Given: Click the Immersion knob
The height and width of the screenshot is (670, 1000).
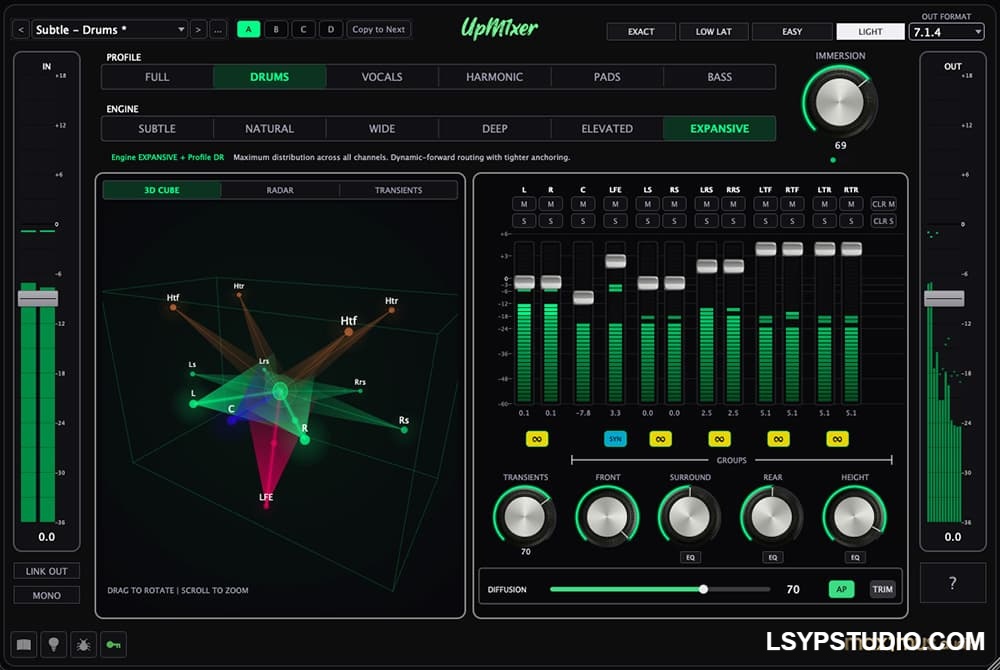Looking at the screenshot, I should pos(840,102).
